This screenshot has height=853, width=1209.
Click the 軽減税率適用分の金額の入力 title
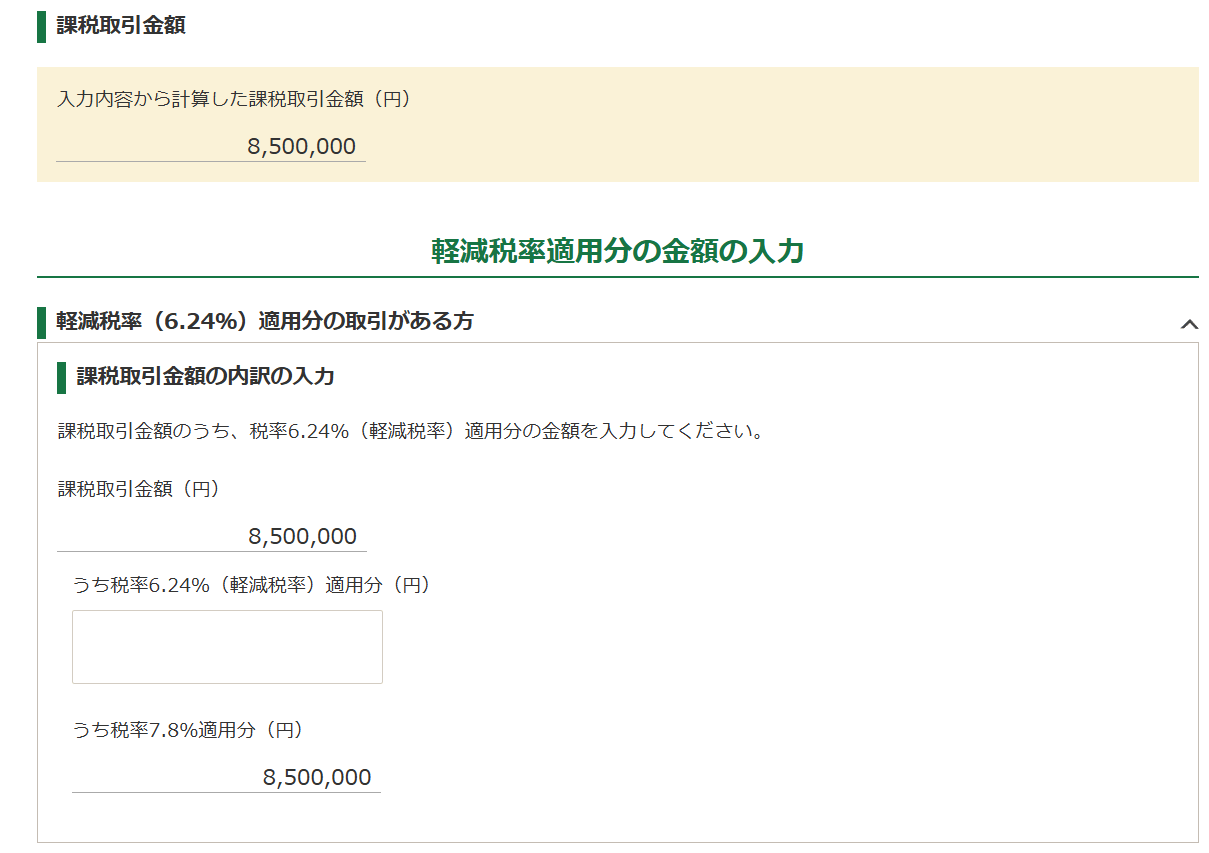point(618,251)
